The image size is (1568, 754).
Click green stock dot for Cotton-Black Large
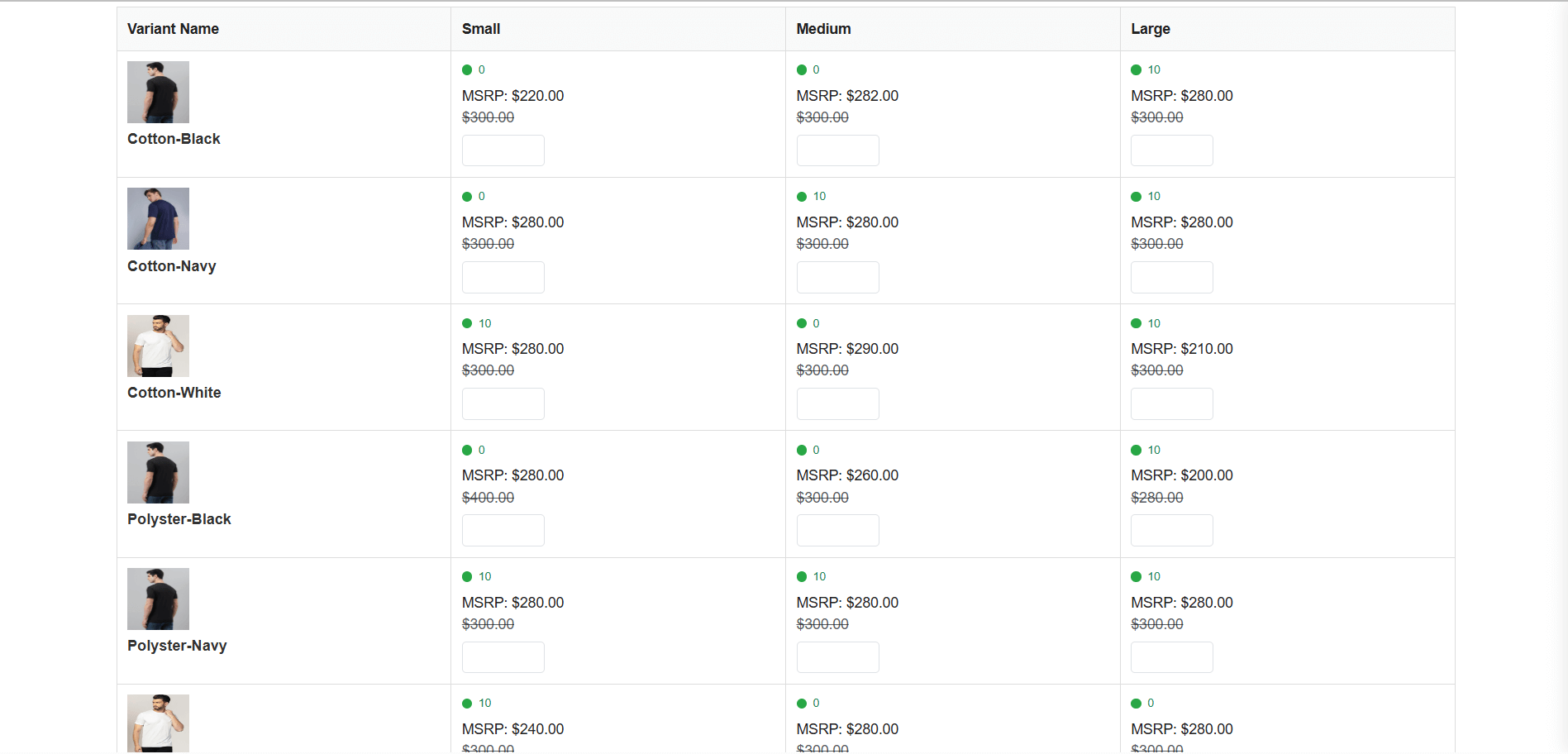coord(1136,70)
